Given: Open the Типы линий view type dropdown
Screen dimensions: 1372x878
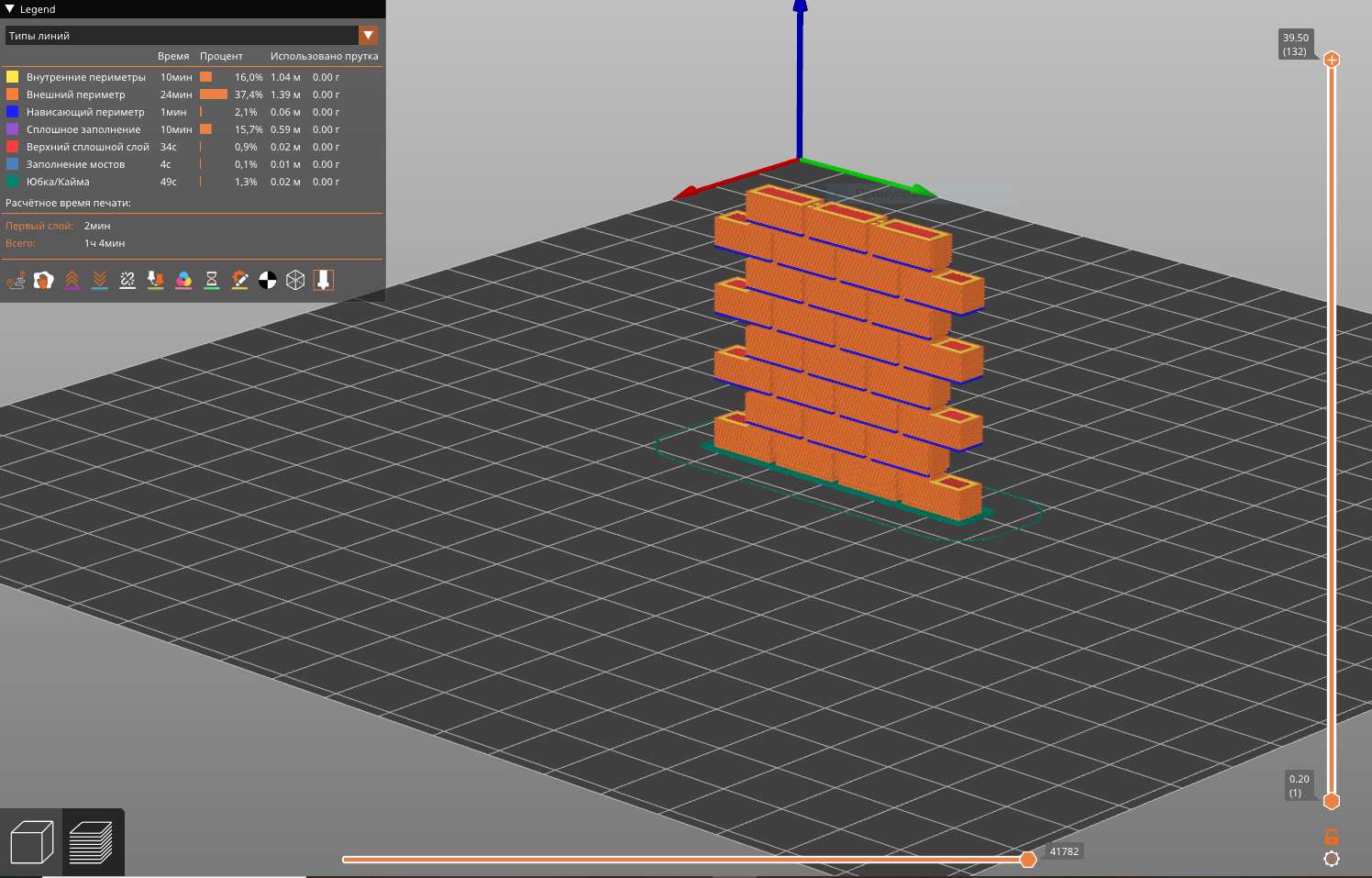Looking at the screenshot, I should 192,36.
